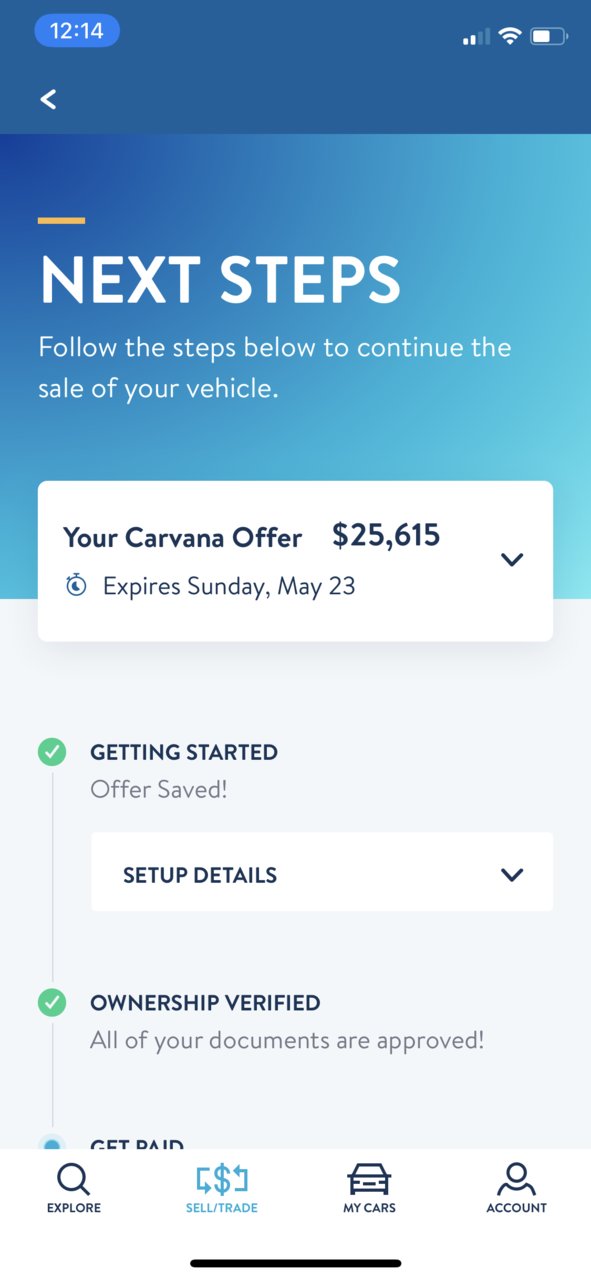Tap the Account tab label
Image resolution: width=591 pixels, height=1280 pixels.
pyautogui.click(x=517, y=1208)
